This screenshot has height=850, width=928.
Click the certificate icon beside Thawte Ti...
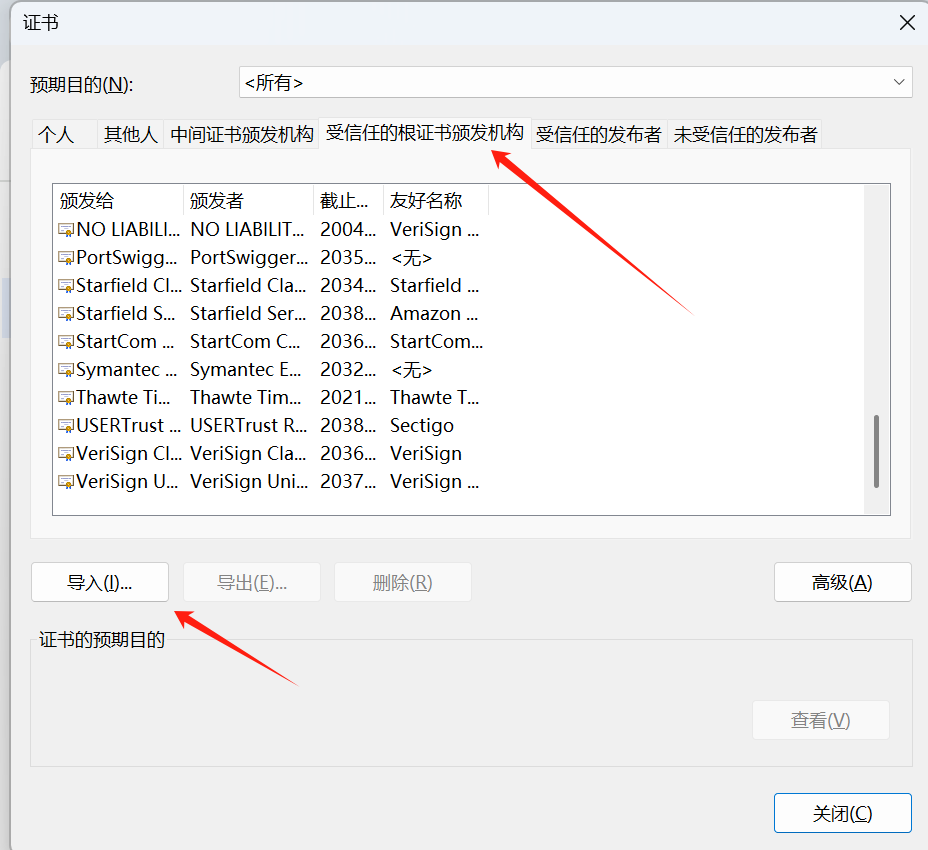[66, 397]
